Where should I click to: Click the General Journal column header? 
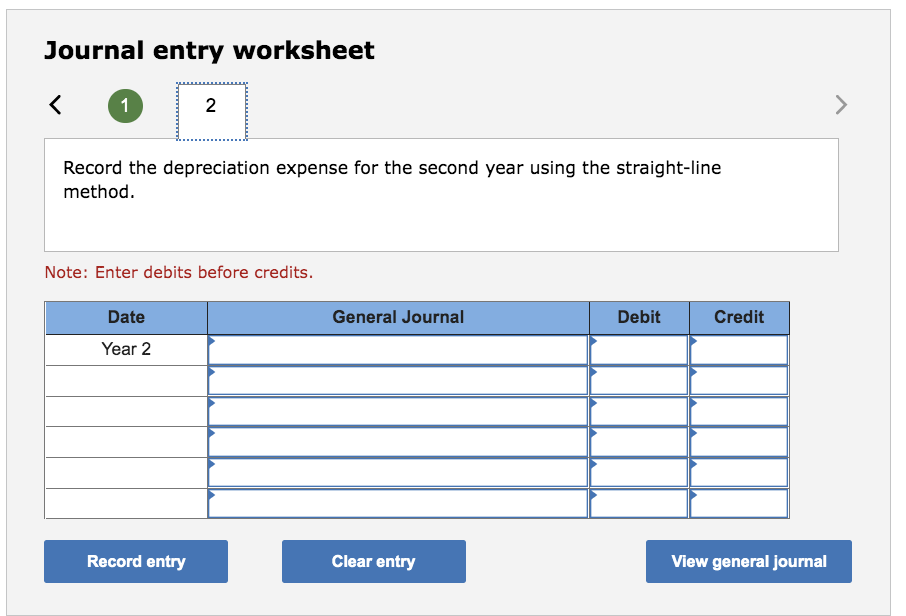coord(397,317)
